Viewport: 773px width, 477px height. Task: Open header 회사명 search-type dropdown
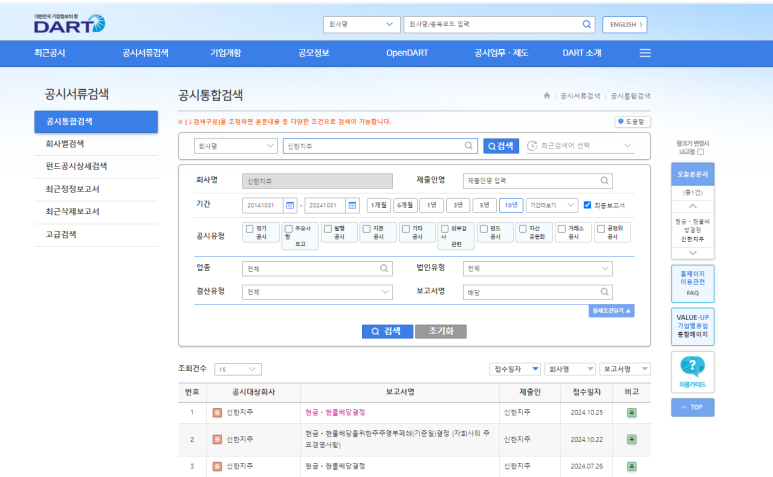(361, 24)
